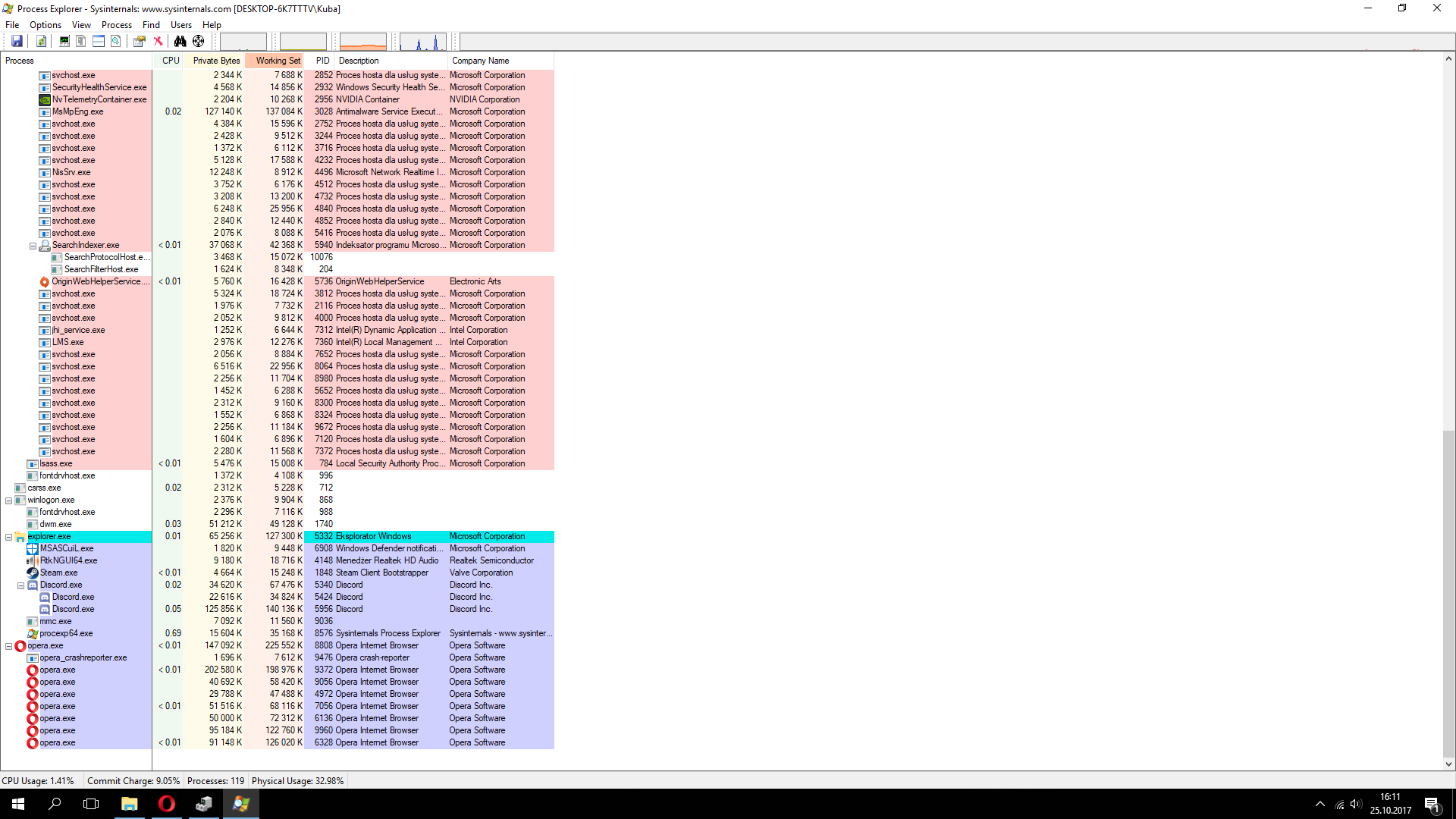This screenshot has height=819, width=1456.
Task: Click the vertical scrollbar down arrow
Action: (x=1448, y=764)
